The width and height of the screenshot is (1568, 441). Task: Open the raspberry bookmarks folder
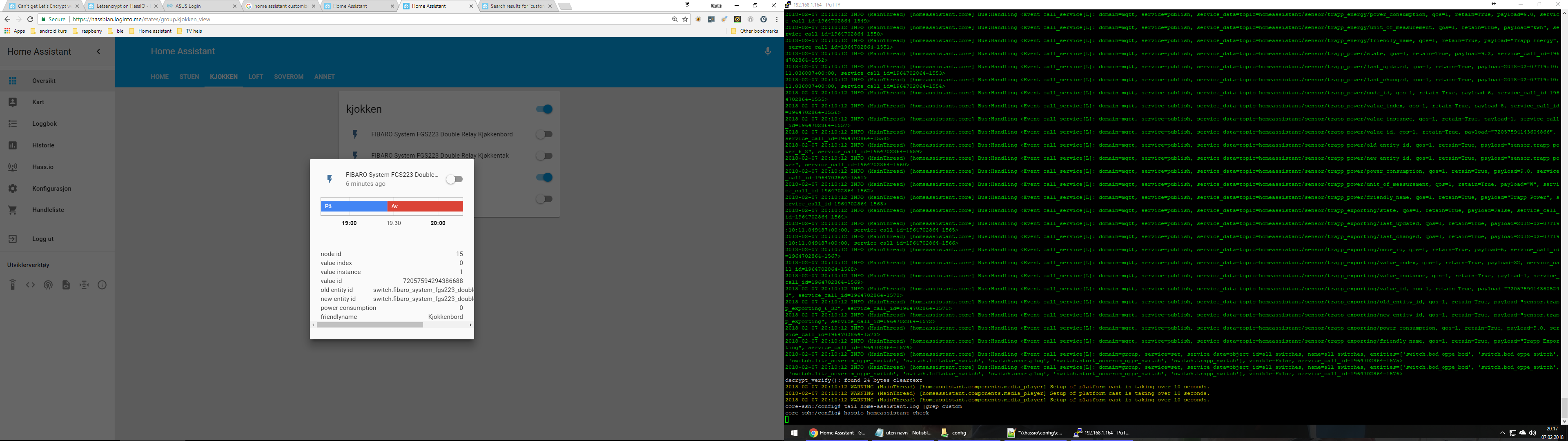point(88,31)
